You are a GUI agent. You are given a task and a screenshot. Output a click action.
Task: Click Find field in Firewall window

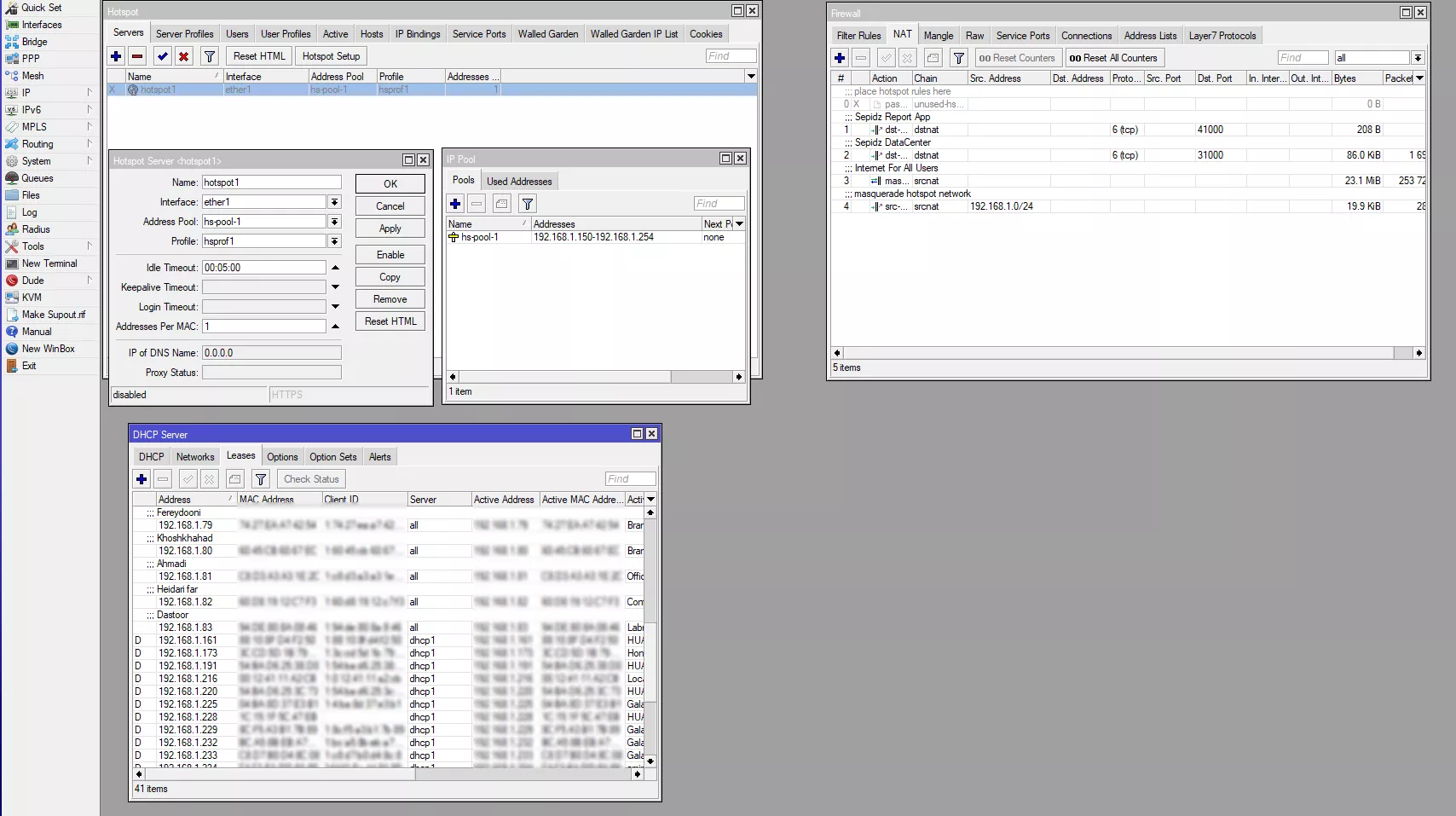(x=1303, y=58)
